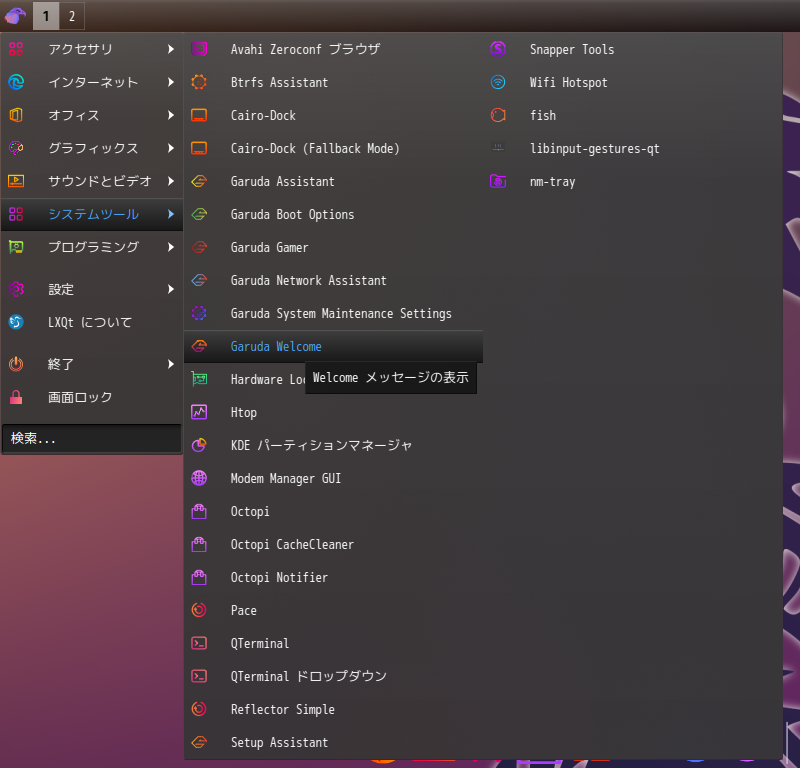
Task: Expand the プログラミング submenu arrow
Action: [171, 247]
